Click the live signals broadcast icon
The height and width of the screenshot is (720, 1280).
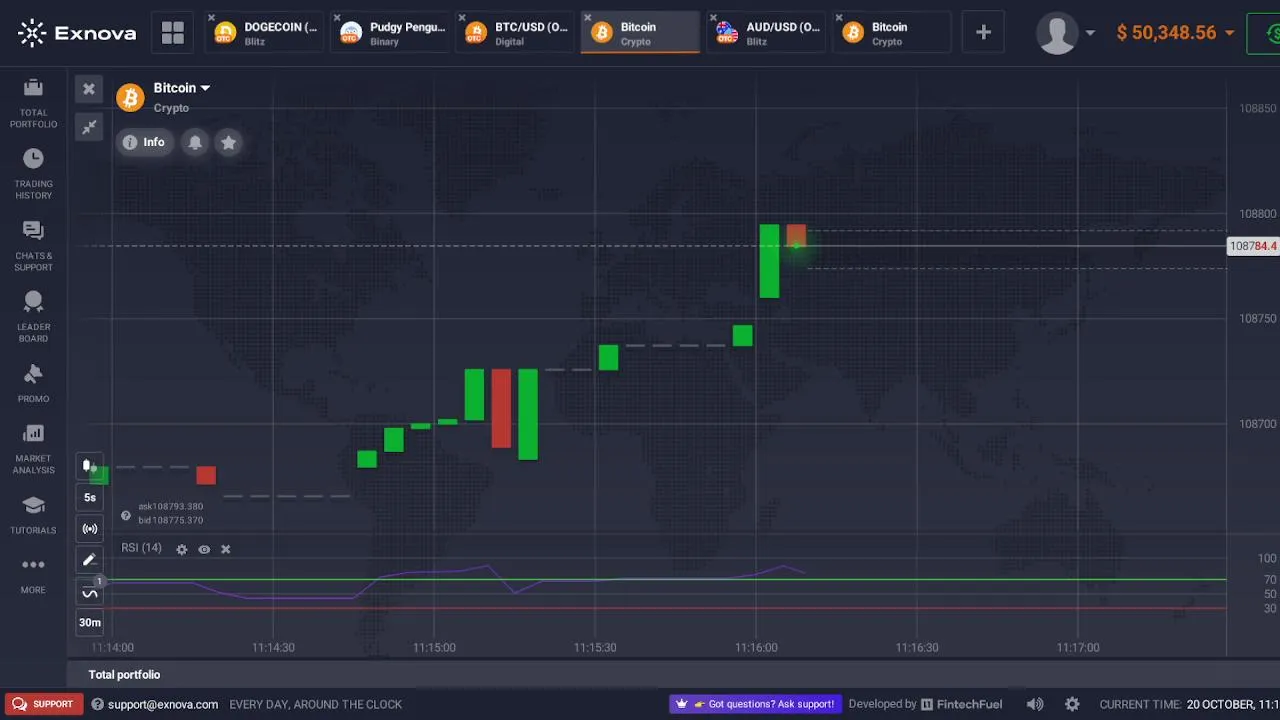tap(90, 529)
